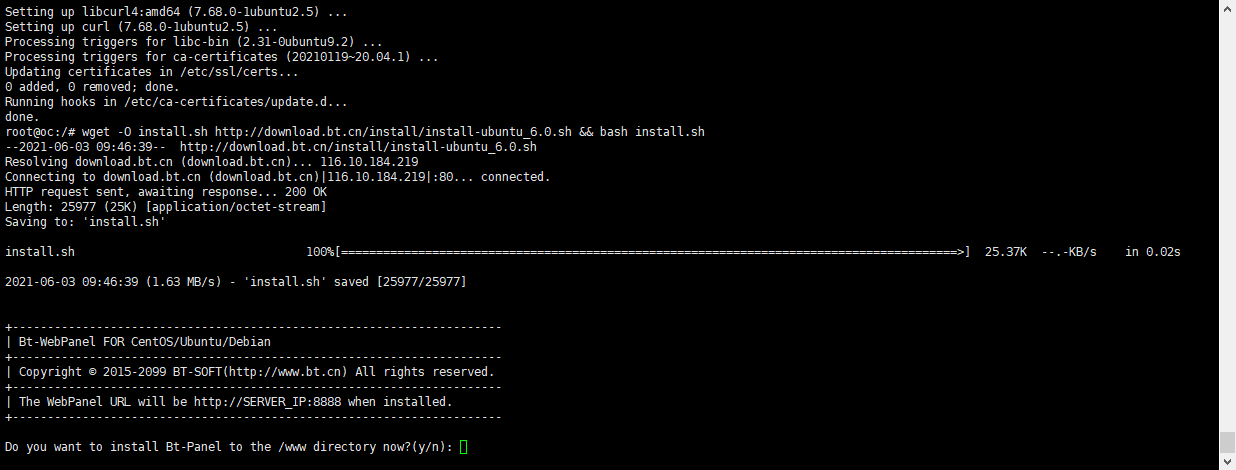Image resolution: width=1236 pixels, height=470 pixels.
Task: Click the (y/n) text in the install question
Action: pos(429,446)
